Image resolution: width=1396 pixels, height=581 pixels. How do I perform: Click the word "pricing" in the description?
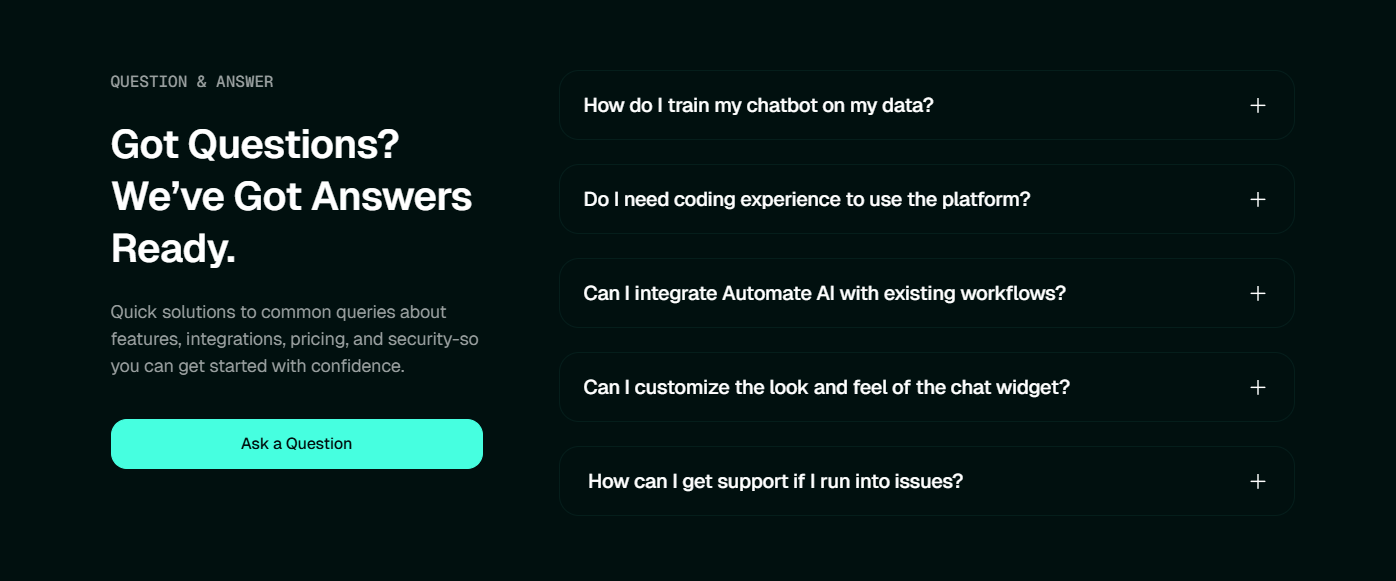coord(316,339)
